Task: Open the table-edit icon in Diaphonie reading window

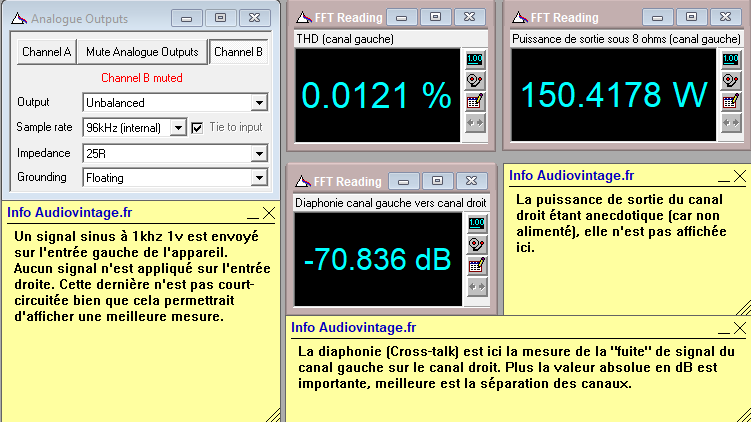Action: coord(477,266)
